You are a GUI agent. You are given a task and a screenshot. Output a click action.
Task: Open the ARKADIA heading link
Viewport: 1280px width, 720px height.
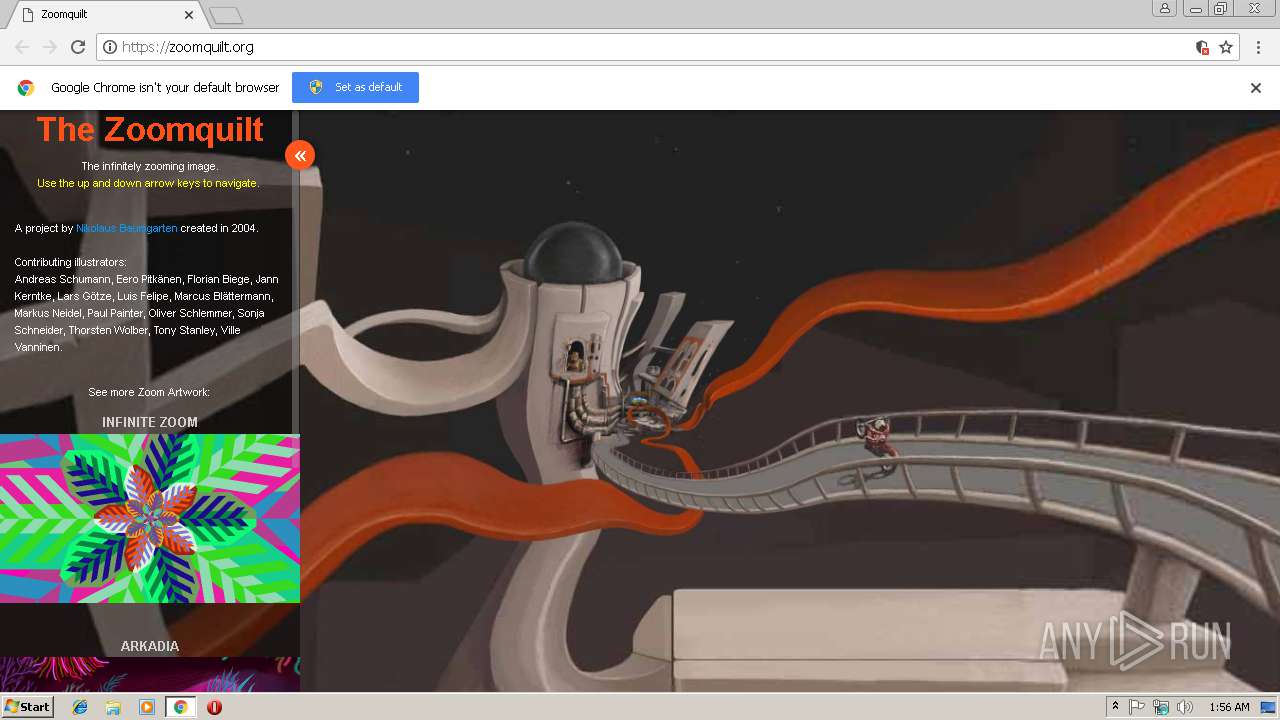pos(150,646)
